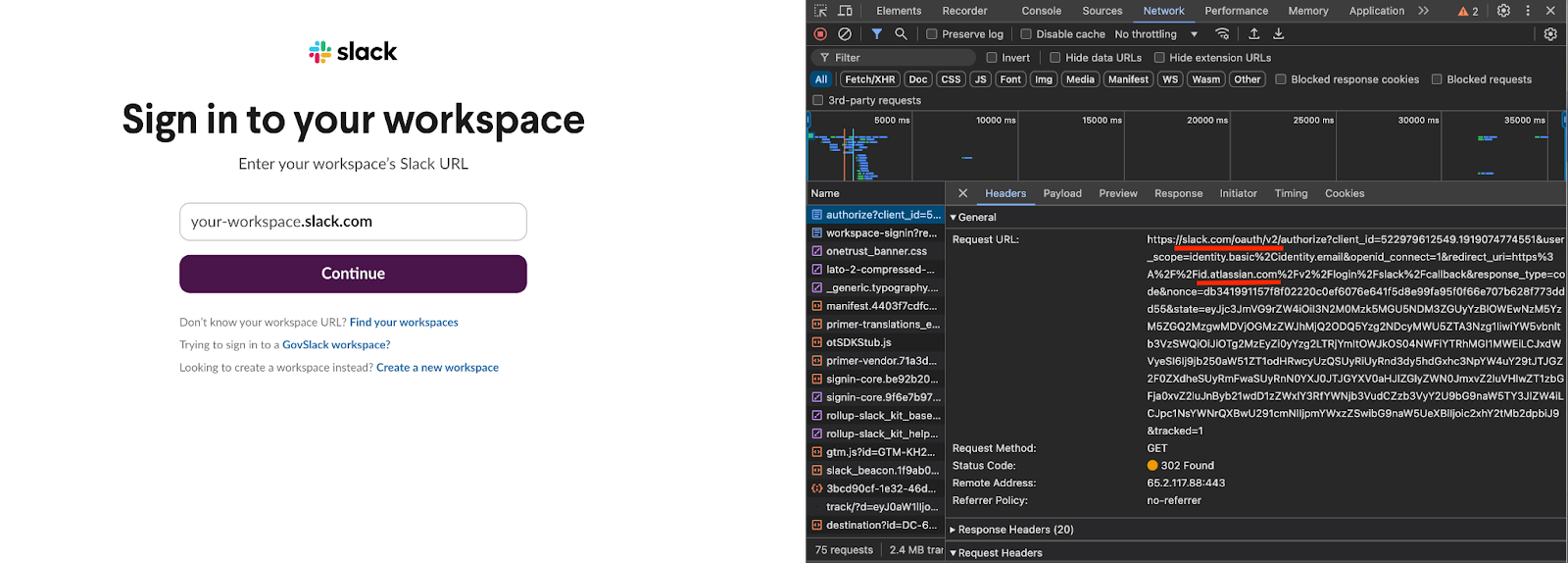1568x563 pixels.
Task: Click the Slack logo
Action: tap(353, 51)
